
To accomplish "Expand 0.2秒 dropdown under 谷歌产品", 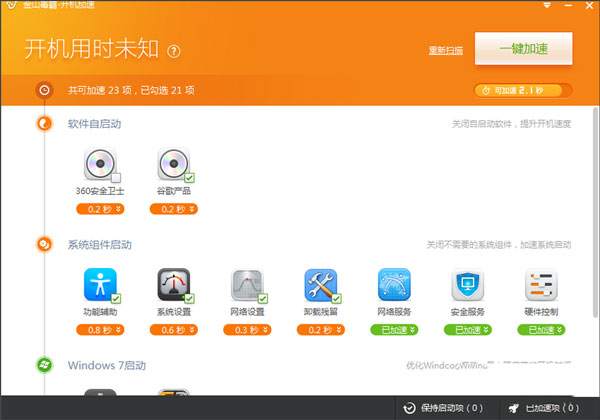I will 174,209.
